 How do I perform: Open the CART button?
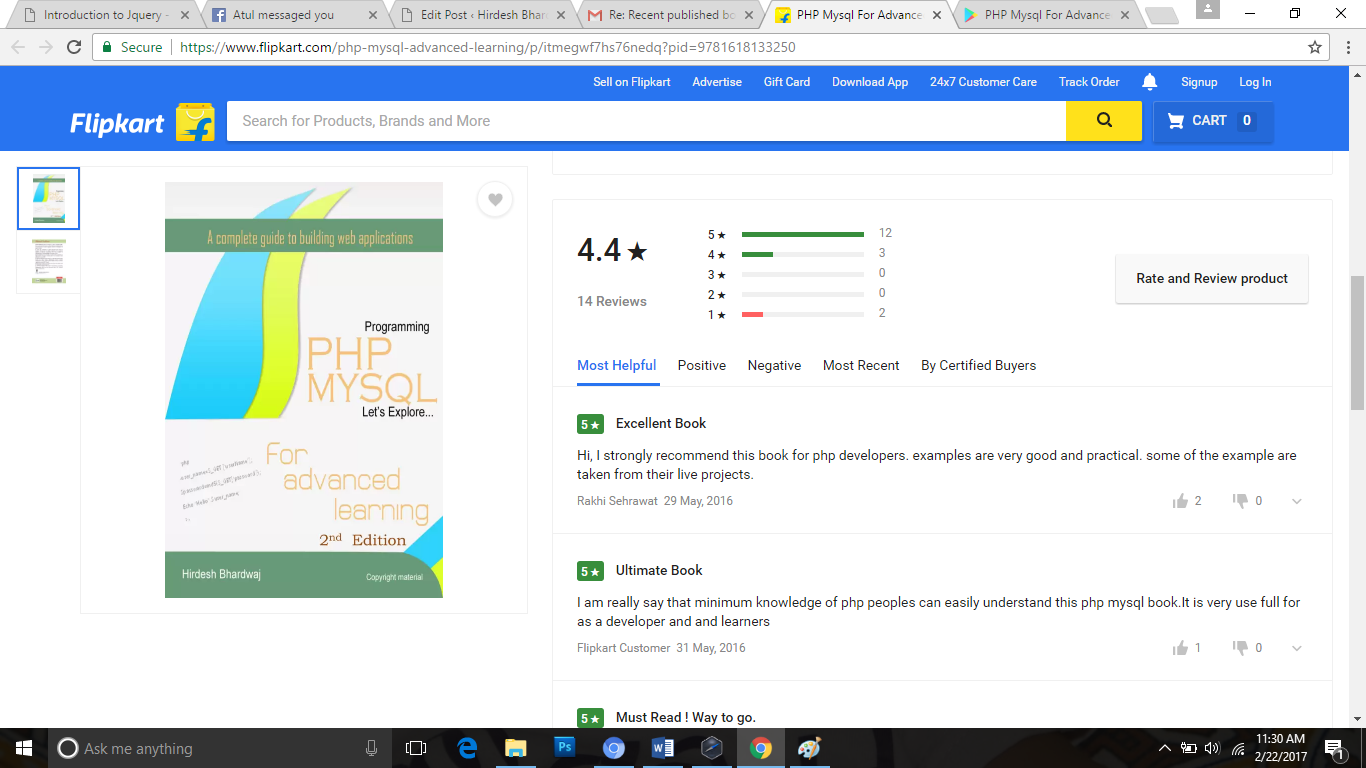tap(1213, 121)
